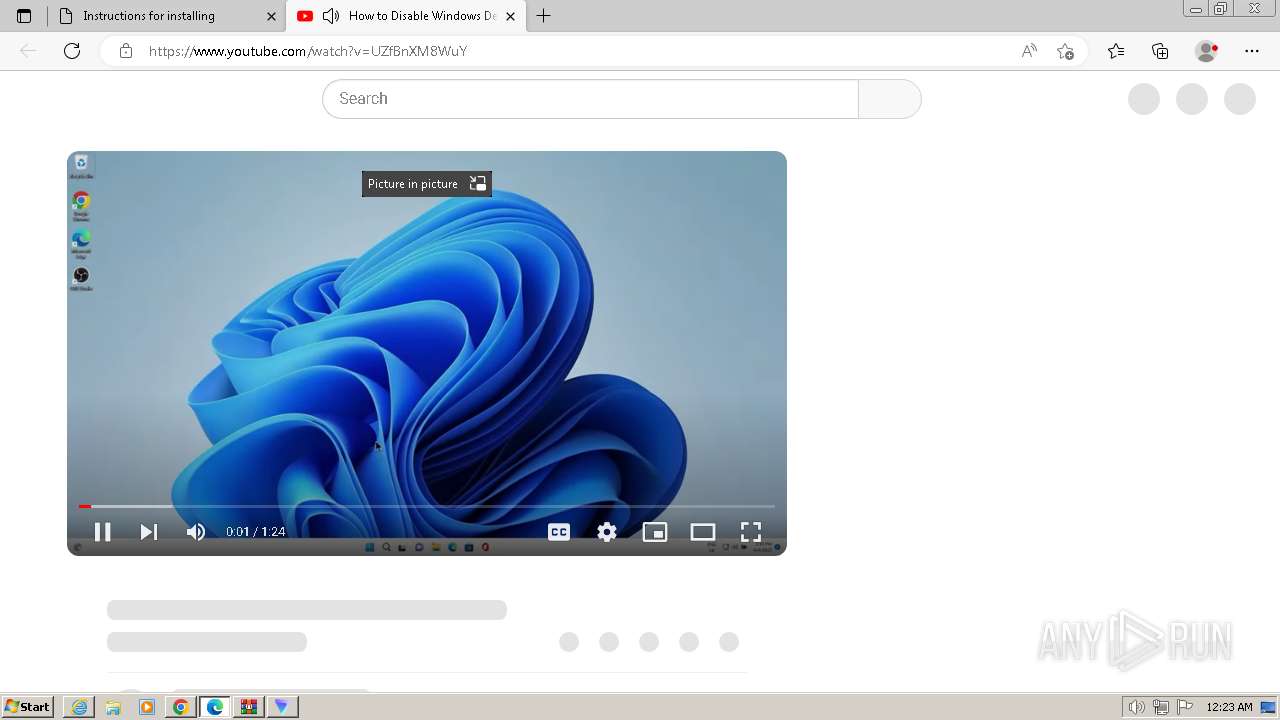The width and height of the screenshot is (1280, 720).
Task: Enter fullscreen mode
Action: click(751, 532)
